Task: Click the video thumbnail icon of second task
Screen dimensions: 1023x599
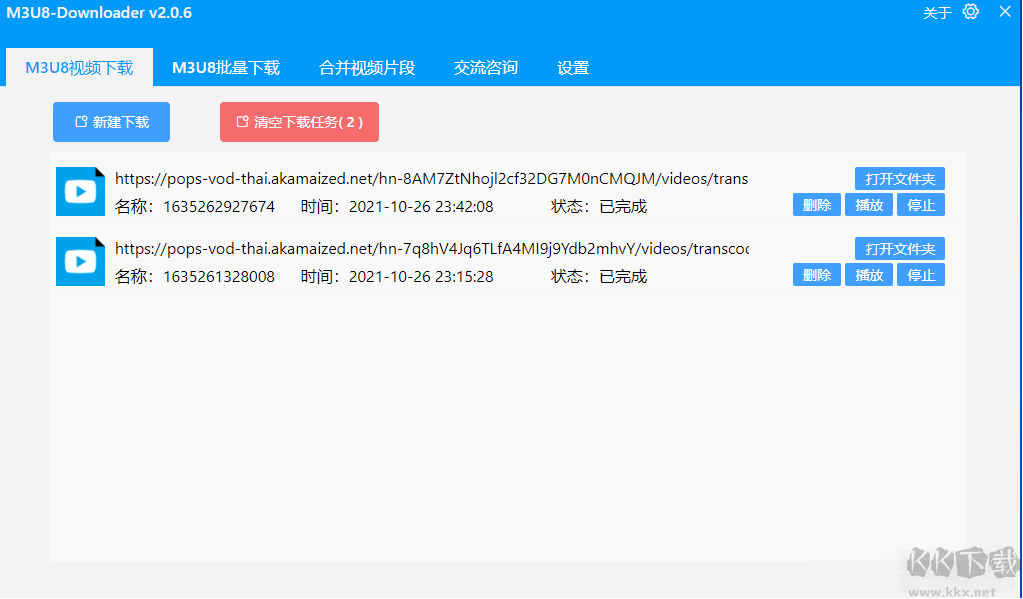Action: [80, 261]
